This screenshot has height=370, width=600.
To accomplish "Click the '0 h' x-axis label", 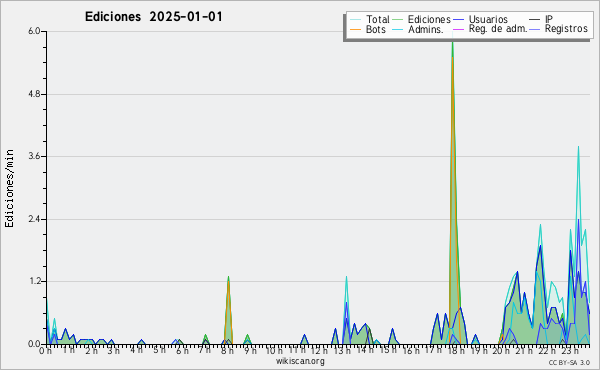I will tap(46, 351).
